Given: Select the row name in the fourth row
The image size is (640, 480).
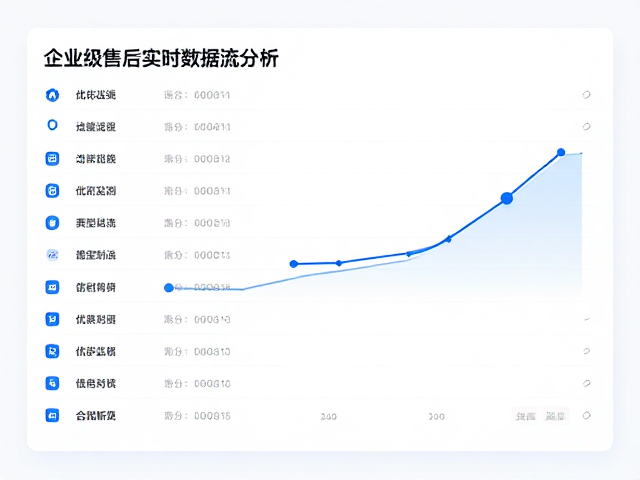Looking at the screenshot, I should tap(96, 191).
